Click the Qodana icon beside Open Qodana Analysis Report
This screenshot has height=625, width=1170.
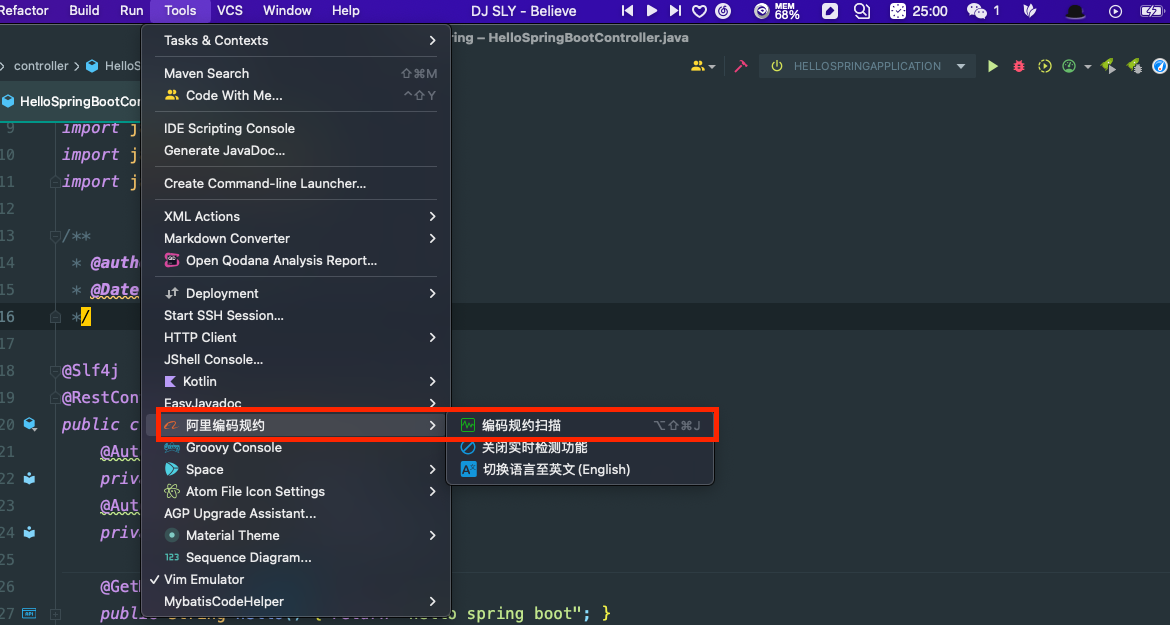172,260
